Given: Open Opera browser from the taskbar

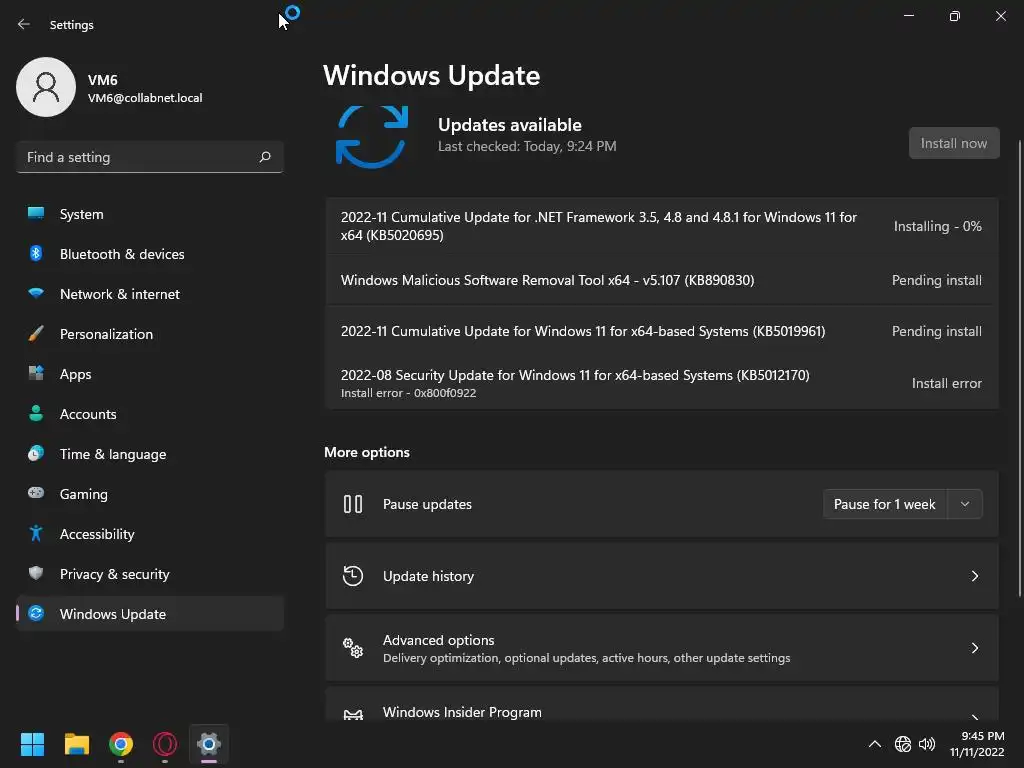Looking at the screenshot, I should (165, 744).
